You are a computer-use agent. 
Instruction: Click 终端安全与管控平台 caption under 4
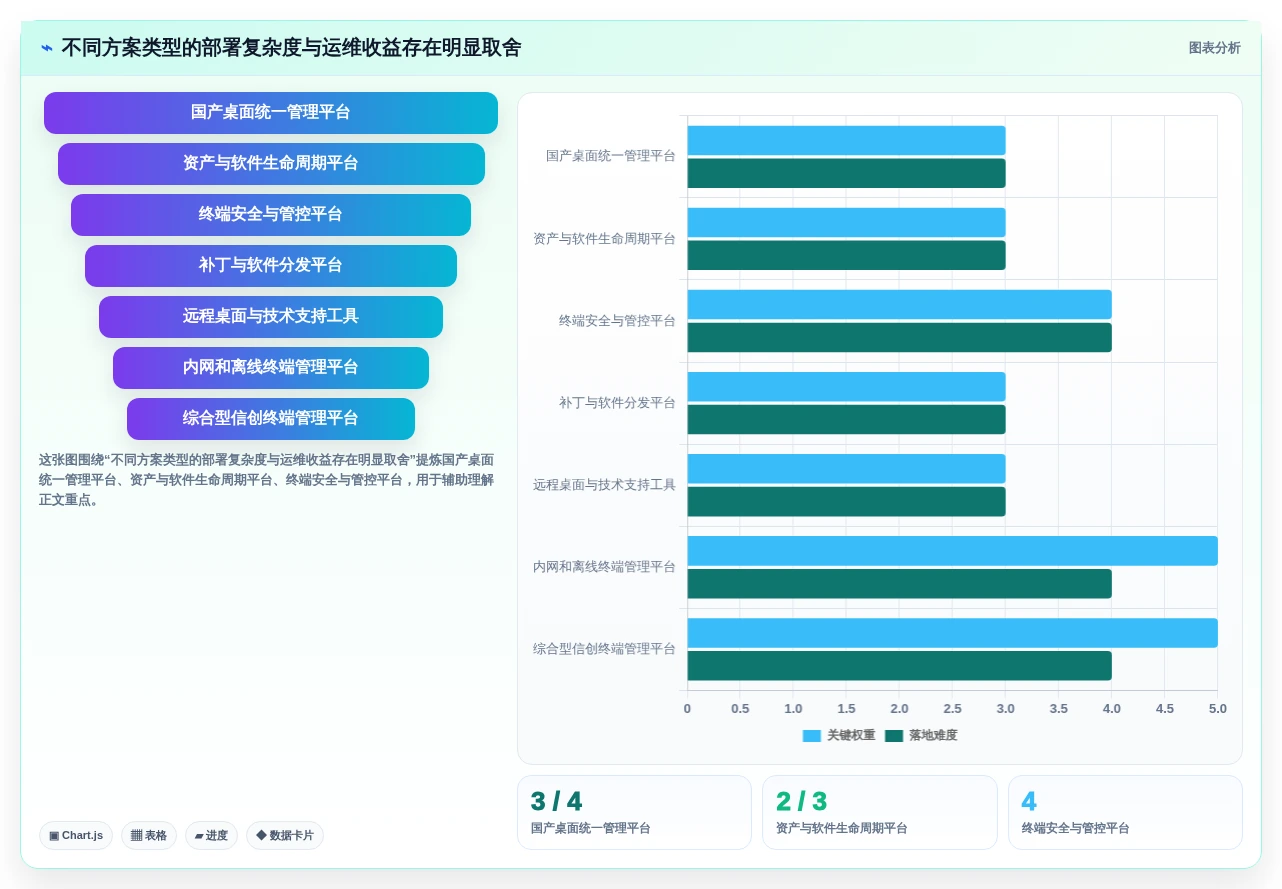[1075, 829]
